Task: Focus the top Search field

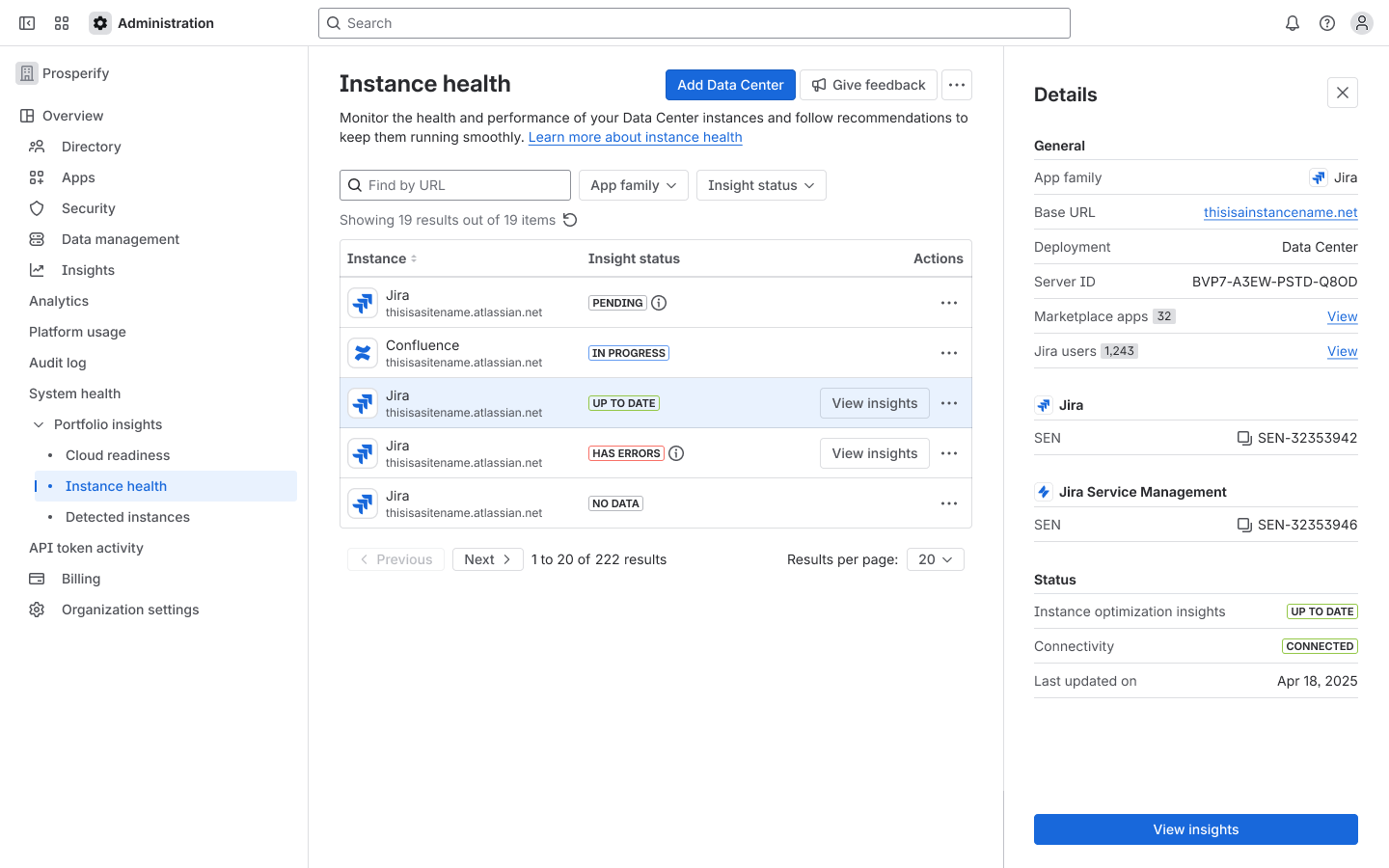Action: [694, 23]
